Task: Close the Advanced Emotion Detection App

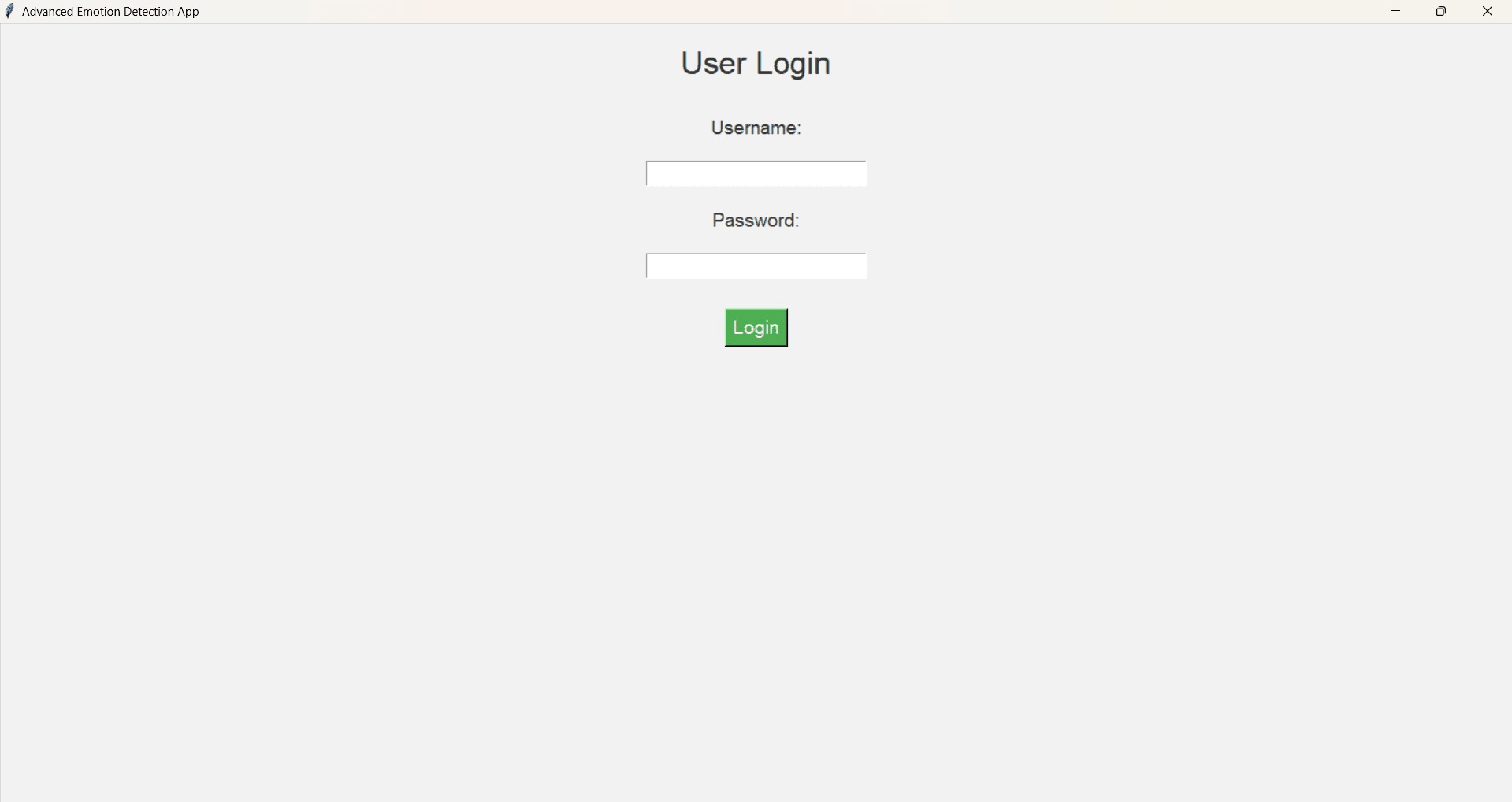Action: tap(1488, 11)
